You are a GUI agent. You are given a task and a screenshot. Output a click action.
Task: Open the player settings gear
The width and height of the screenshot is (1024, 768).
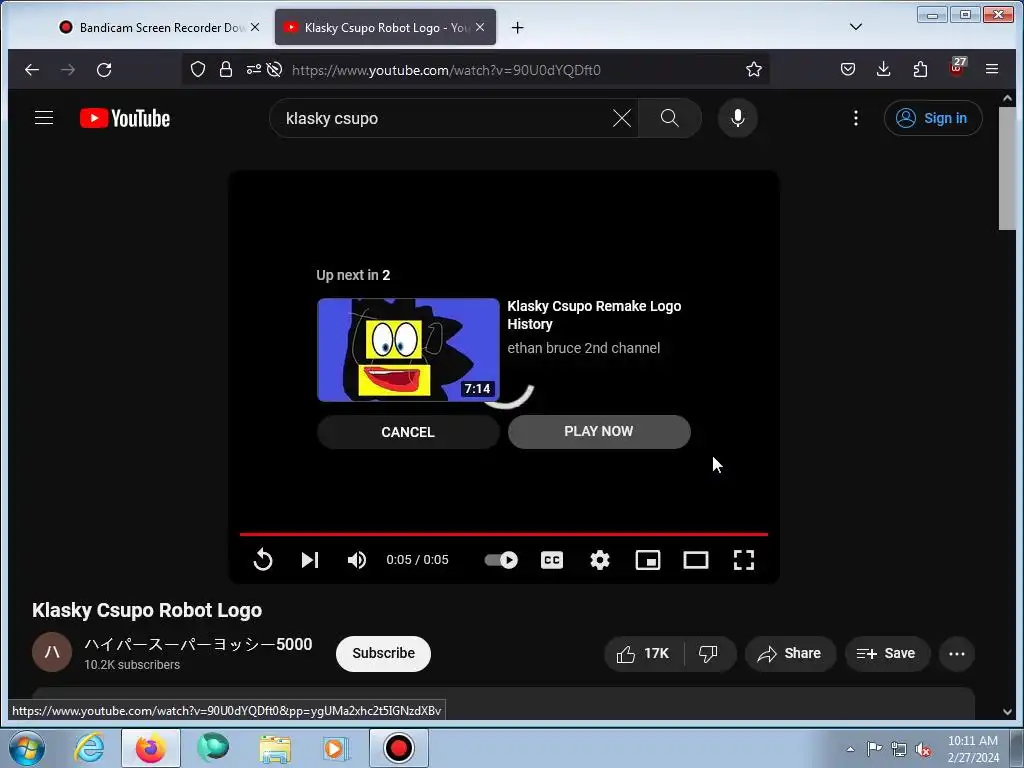(600, 560)
